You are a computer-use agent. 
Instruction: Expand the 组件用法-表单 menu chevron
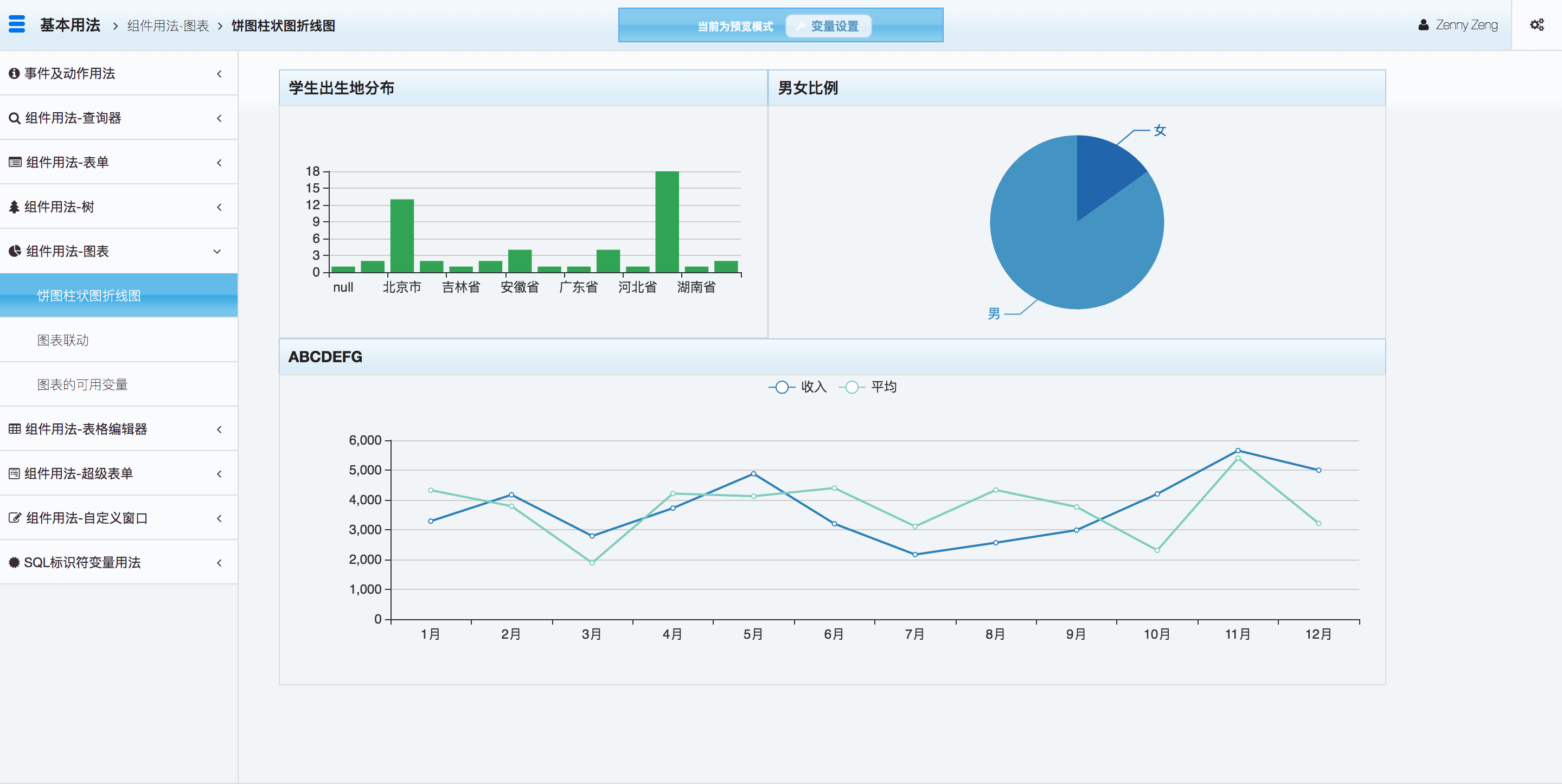tap(219, 163)
